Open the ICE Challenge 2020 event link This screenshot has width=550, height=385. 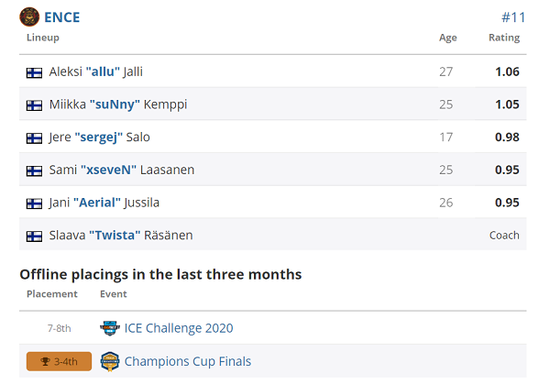click(179, 328)
